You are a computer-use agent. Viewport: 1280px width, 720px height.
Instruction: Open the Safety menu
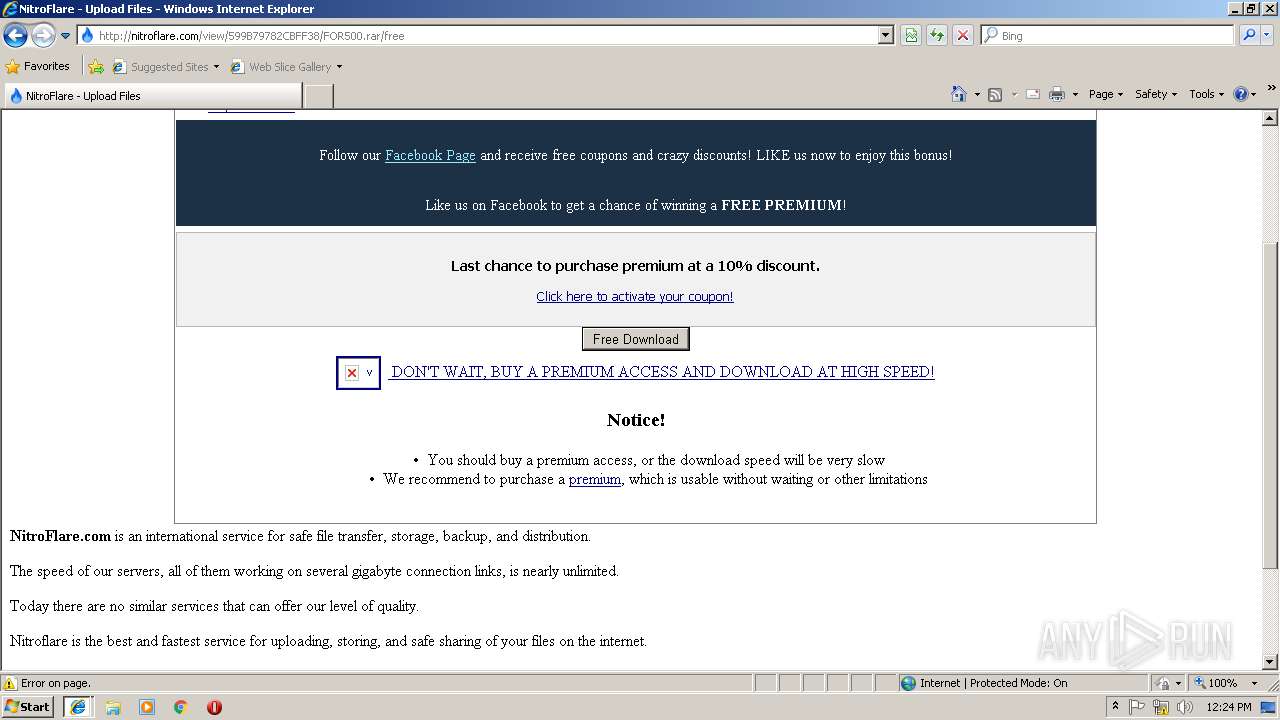(1156, 94)
